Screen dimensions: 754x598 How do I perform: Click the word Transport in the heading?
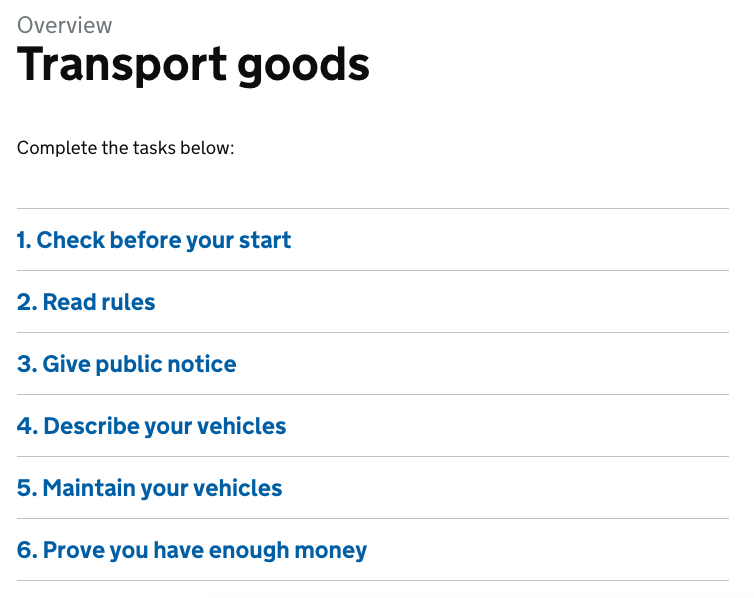pos(122,65)
